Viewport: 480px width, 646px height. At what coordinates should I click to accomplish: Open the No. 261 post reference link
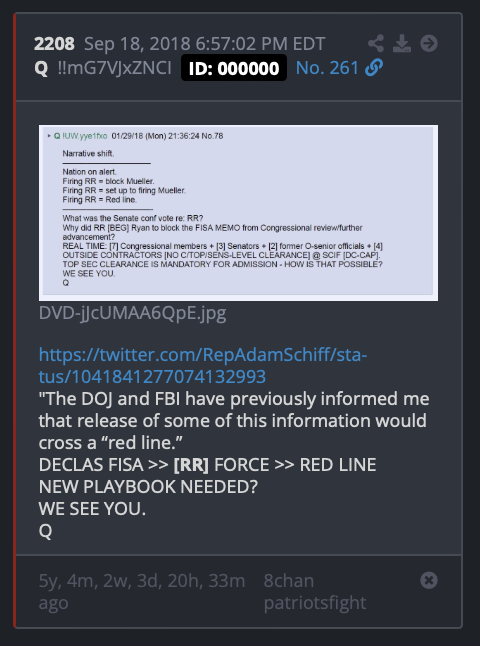coord(327,68)
